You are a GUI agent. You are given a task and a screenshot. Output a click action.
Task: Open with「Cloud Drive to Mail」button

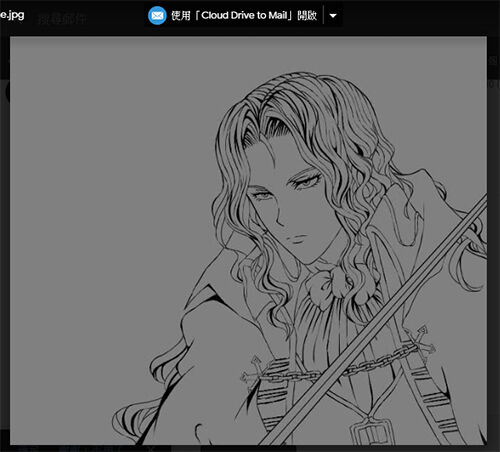(x=233, y=15)
